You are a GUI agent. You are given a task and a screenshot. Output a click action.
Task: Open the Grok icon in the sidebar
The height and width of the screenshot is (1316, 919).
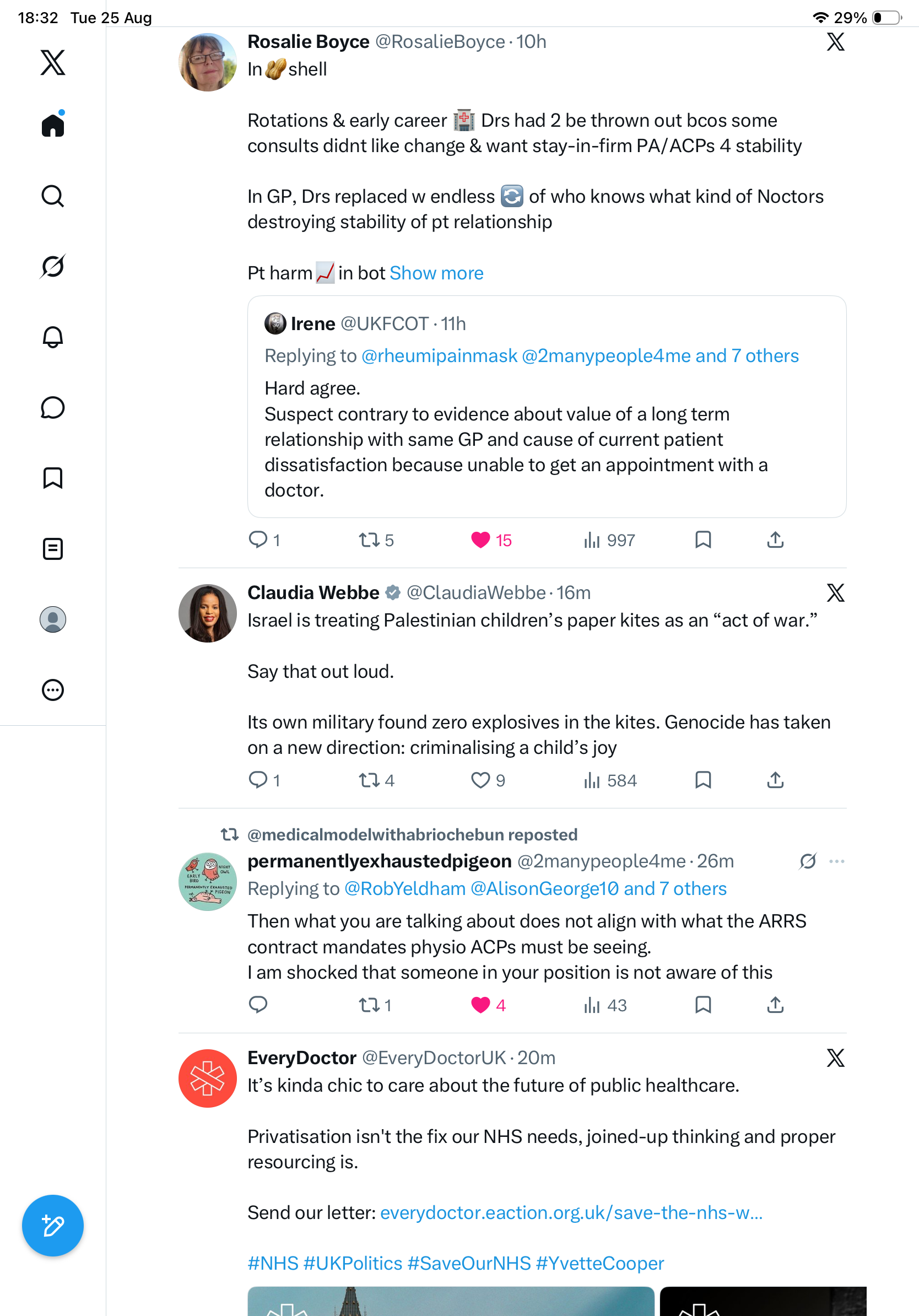tap(53, 267)
